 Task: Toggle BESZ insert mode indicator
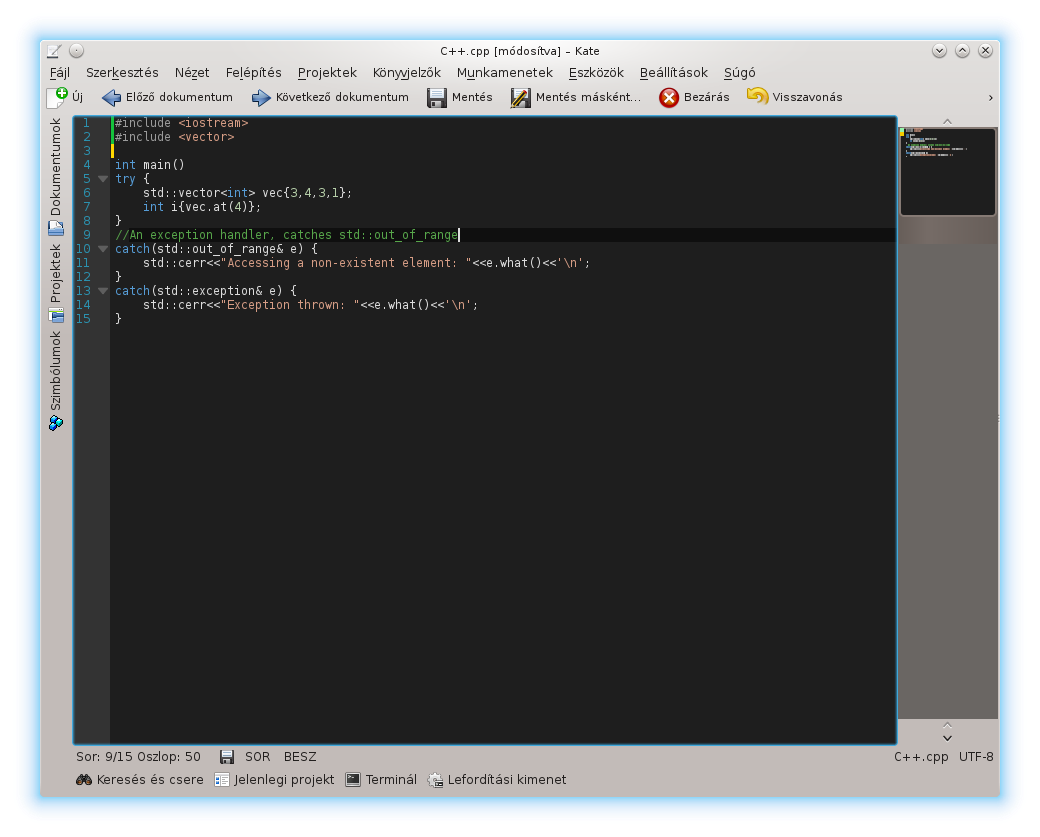pyautogui.click(x=300, y=757)
